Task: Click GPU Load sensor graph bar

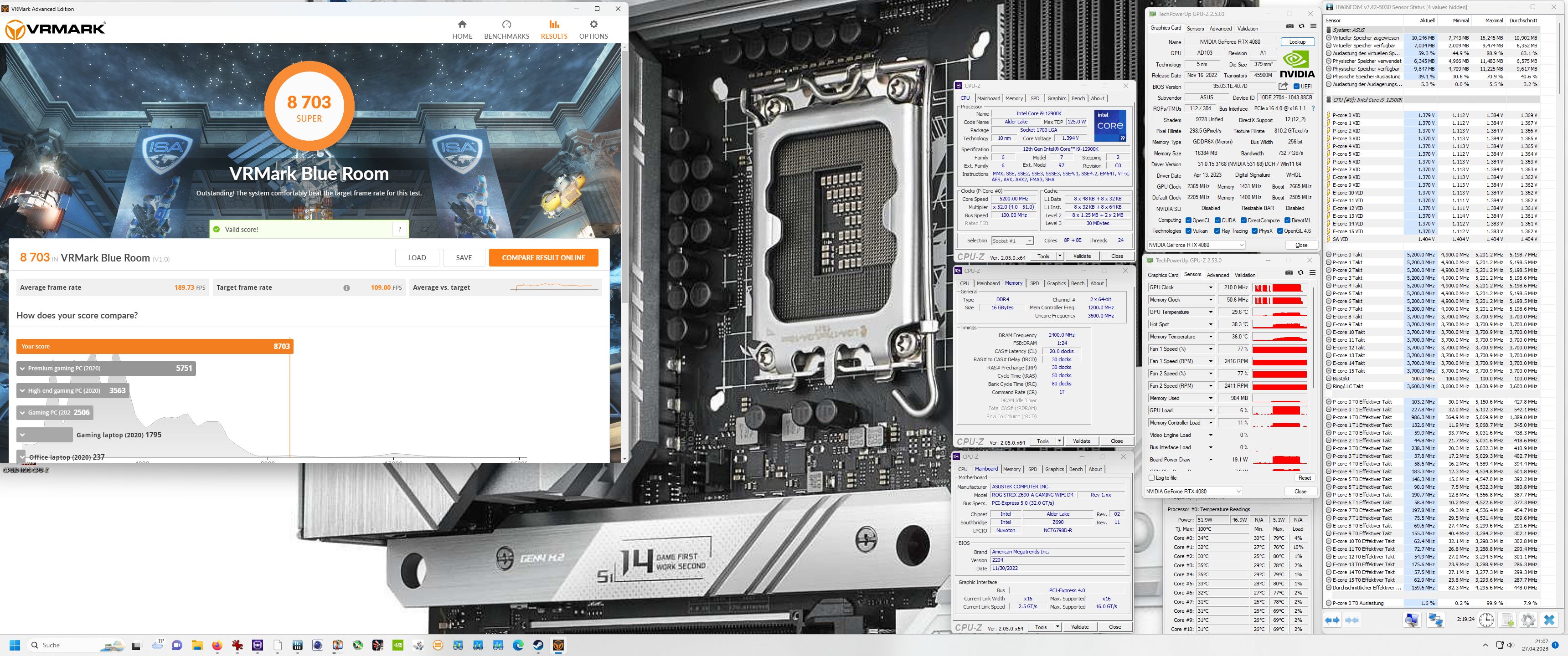Action: pos(1279,410)
